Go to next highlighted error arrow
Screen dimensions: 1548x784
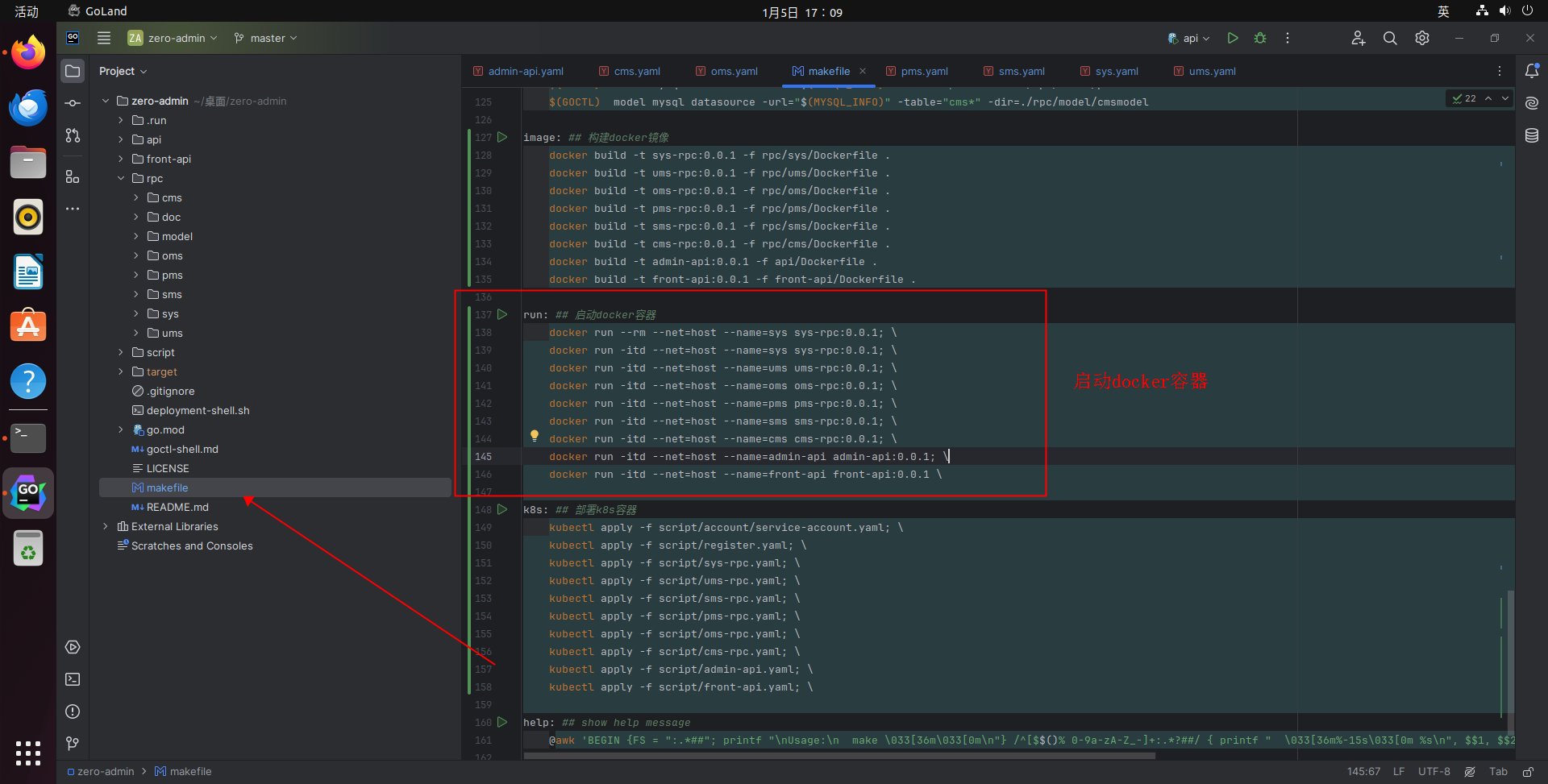pyautogui.click(x=1504, y=98)
